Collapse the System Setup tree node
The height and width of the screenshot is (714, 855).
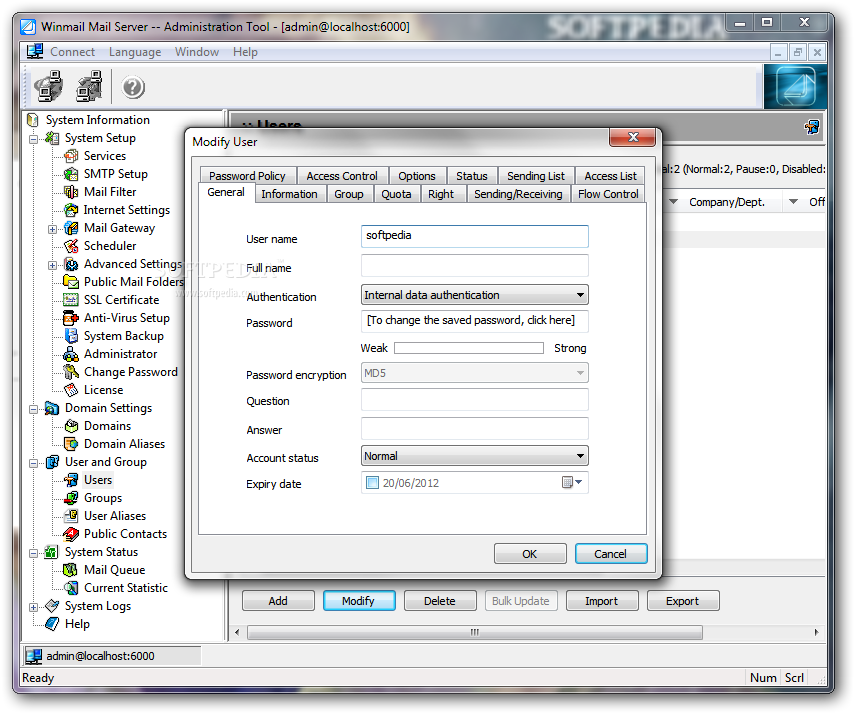(x=34, y=139)
